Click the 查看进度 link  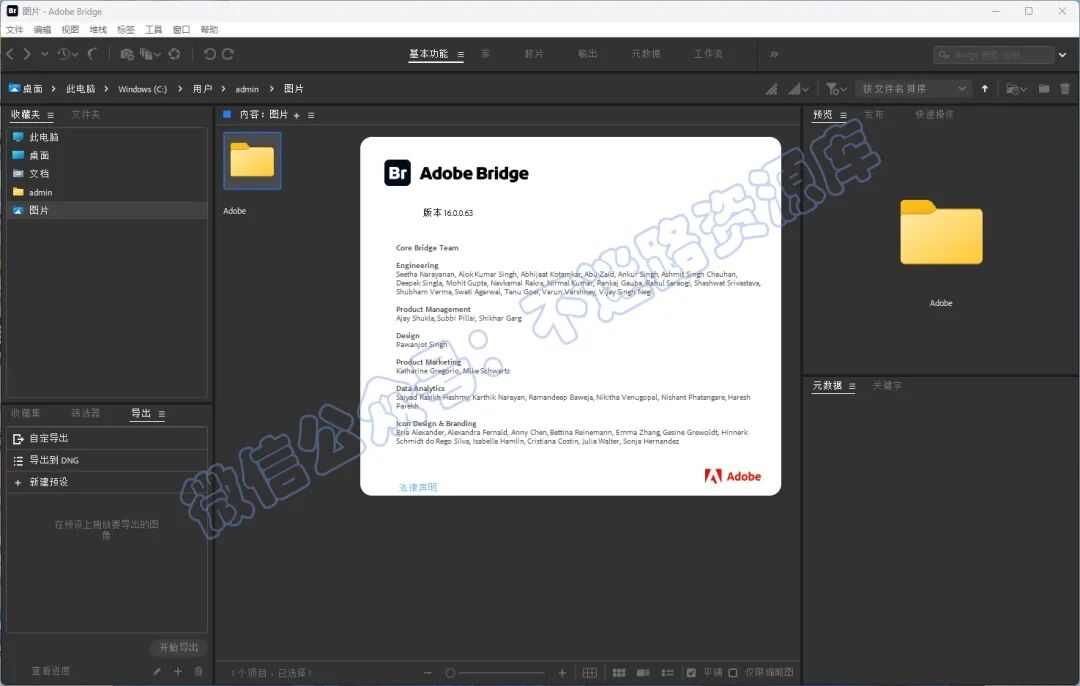pyautogui.click(x=50, y=671)
